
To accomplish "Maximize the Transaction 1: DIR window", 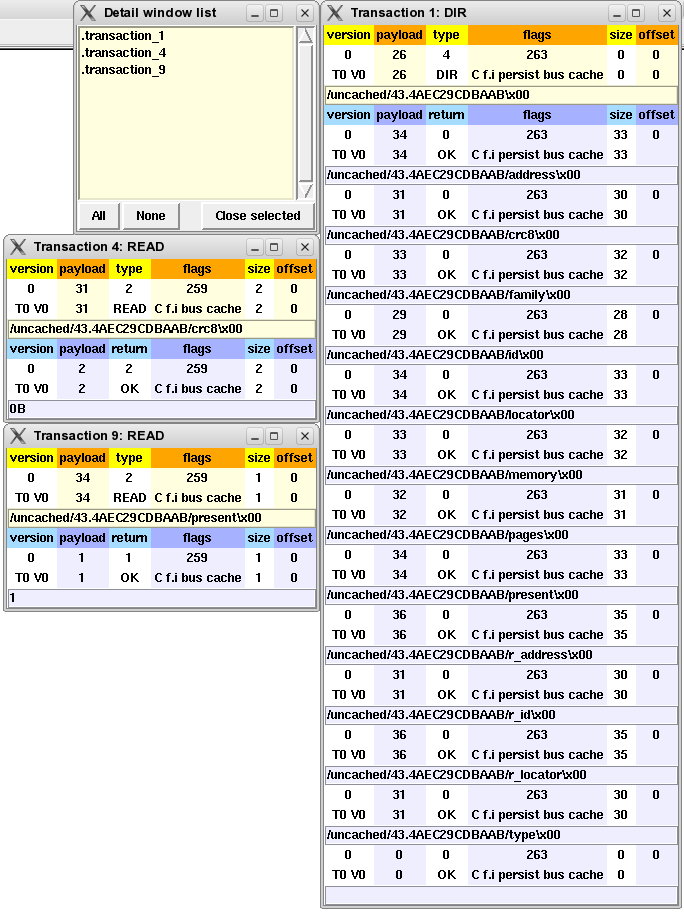I will [637, 13].
